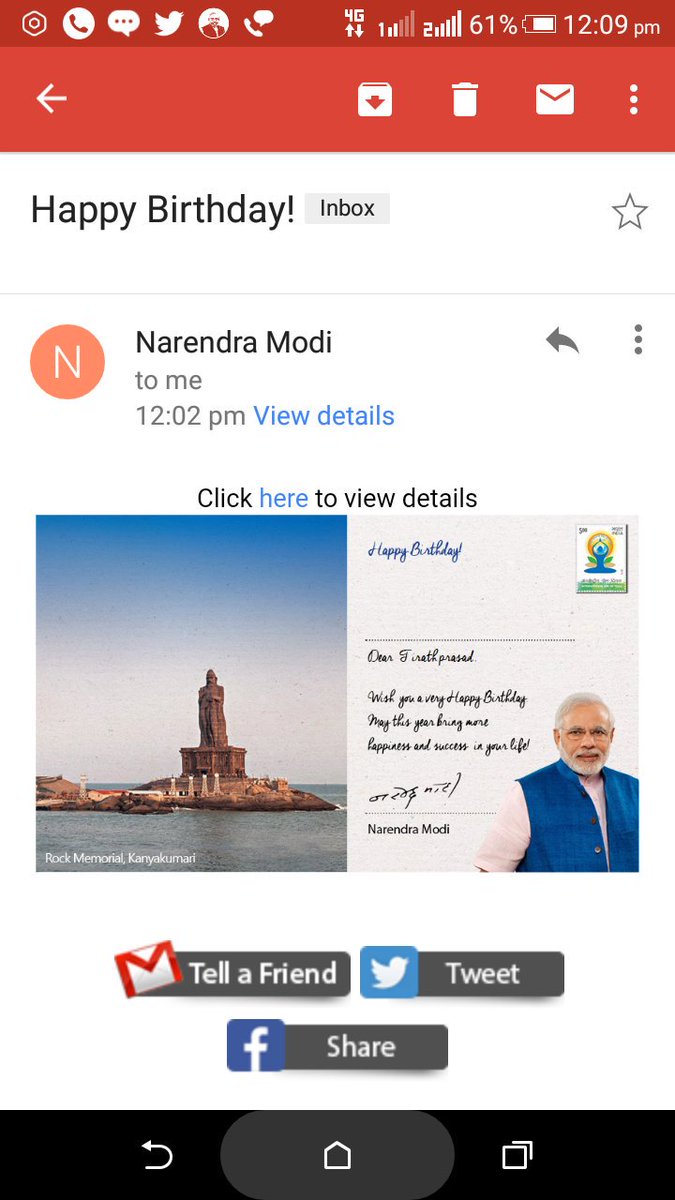Reply using the arrow beside sender name

563,341
